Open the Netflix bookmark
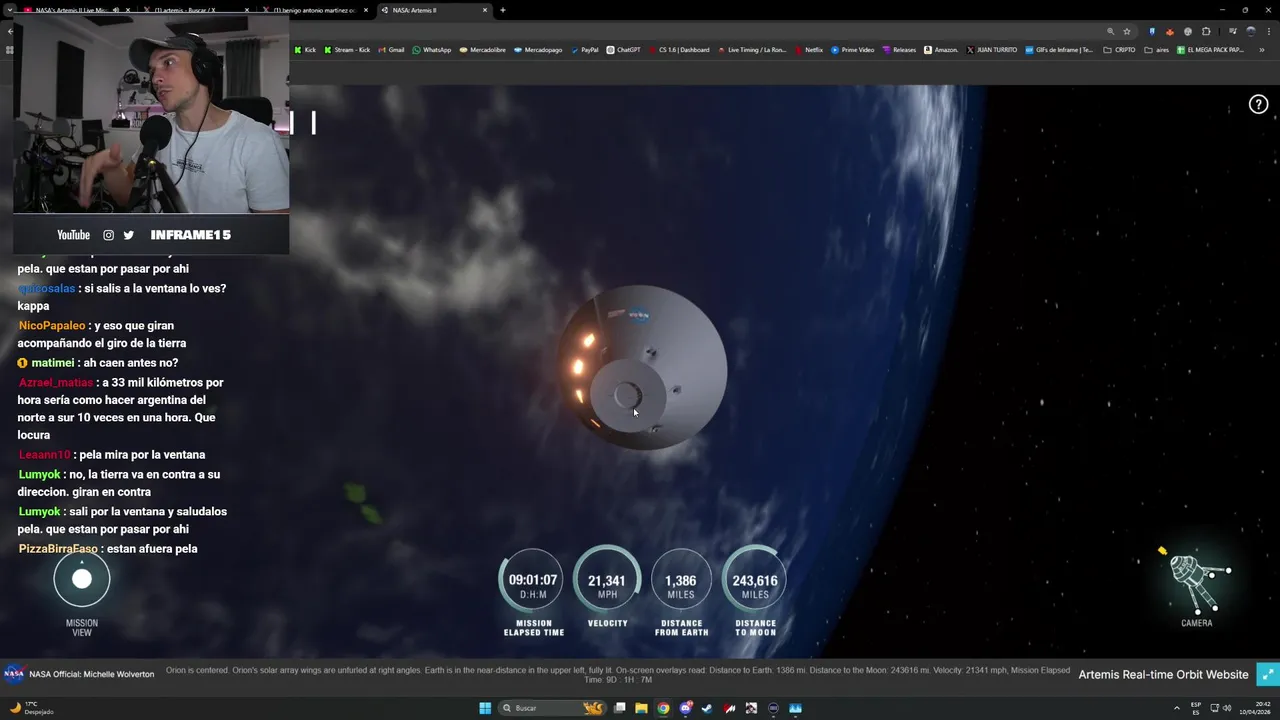1280x720 pixels. 809,49
